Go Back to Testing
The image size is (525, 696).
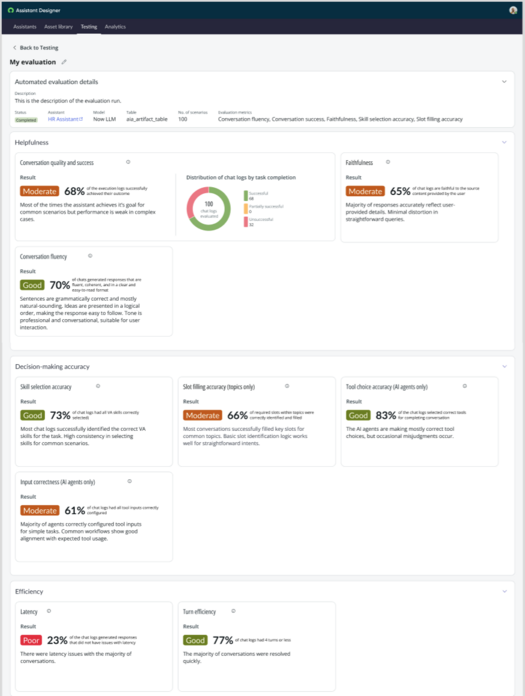(x=36, y=47)
